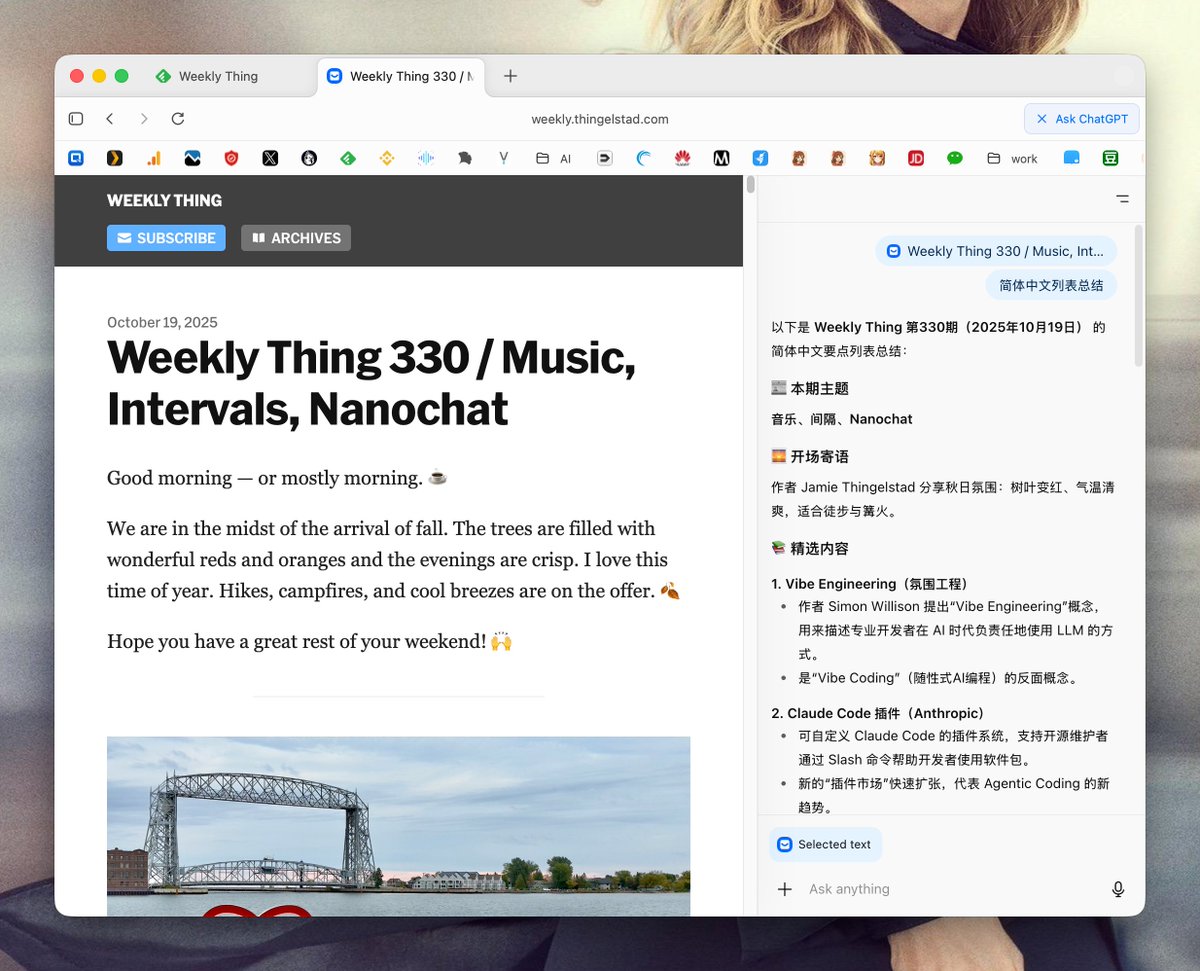This screenshot has width=1200, height=971.
Task: Open the audio waveform bookmark icon
Action: 426,158
